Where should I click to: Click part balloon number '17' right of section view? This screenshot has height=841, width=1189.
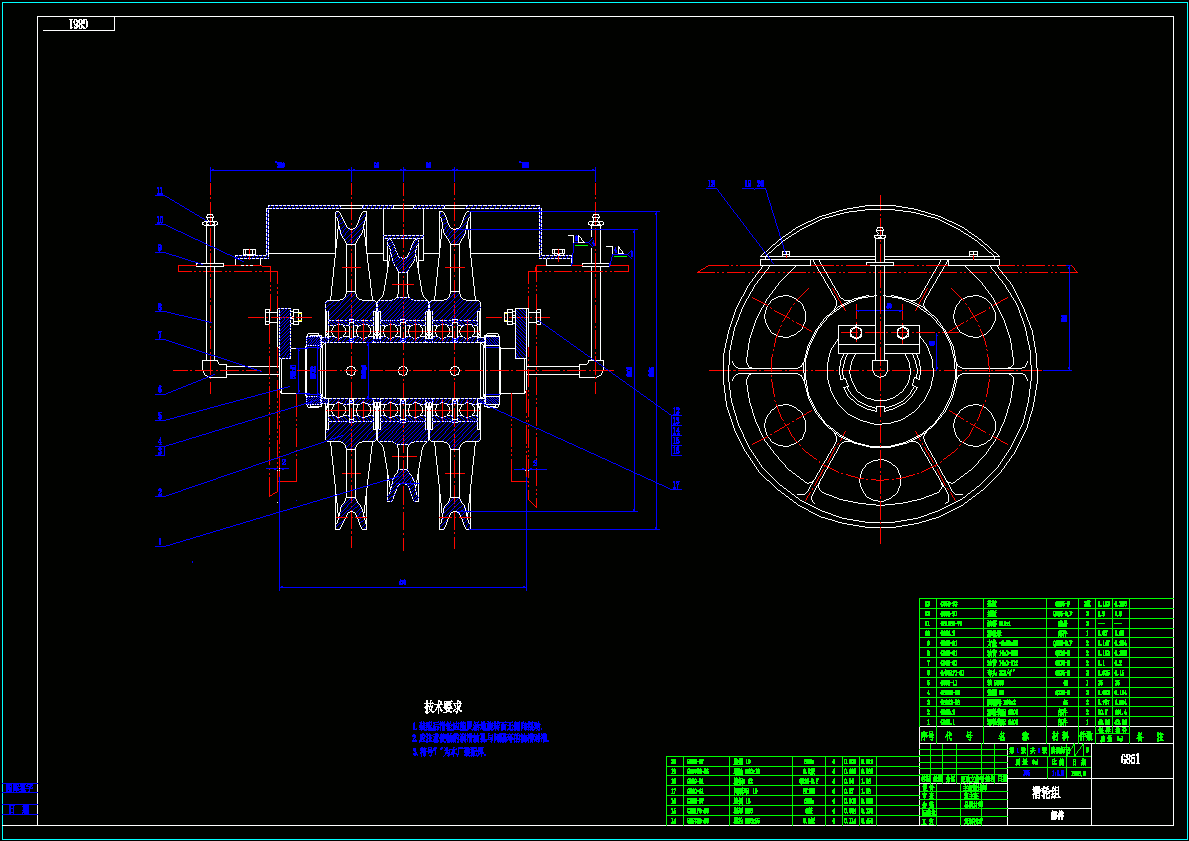(x=676, y=485)
